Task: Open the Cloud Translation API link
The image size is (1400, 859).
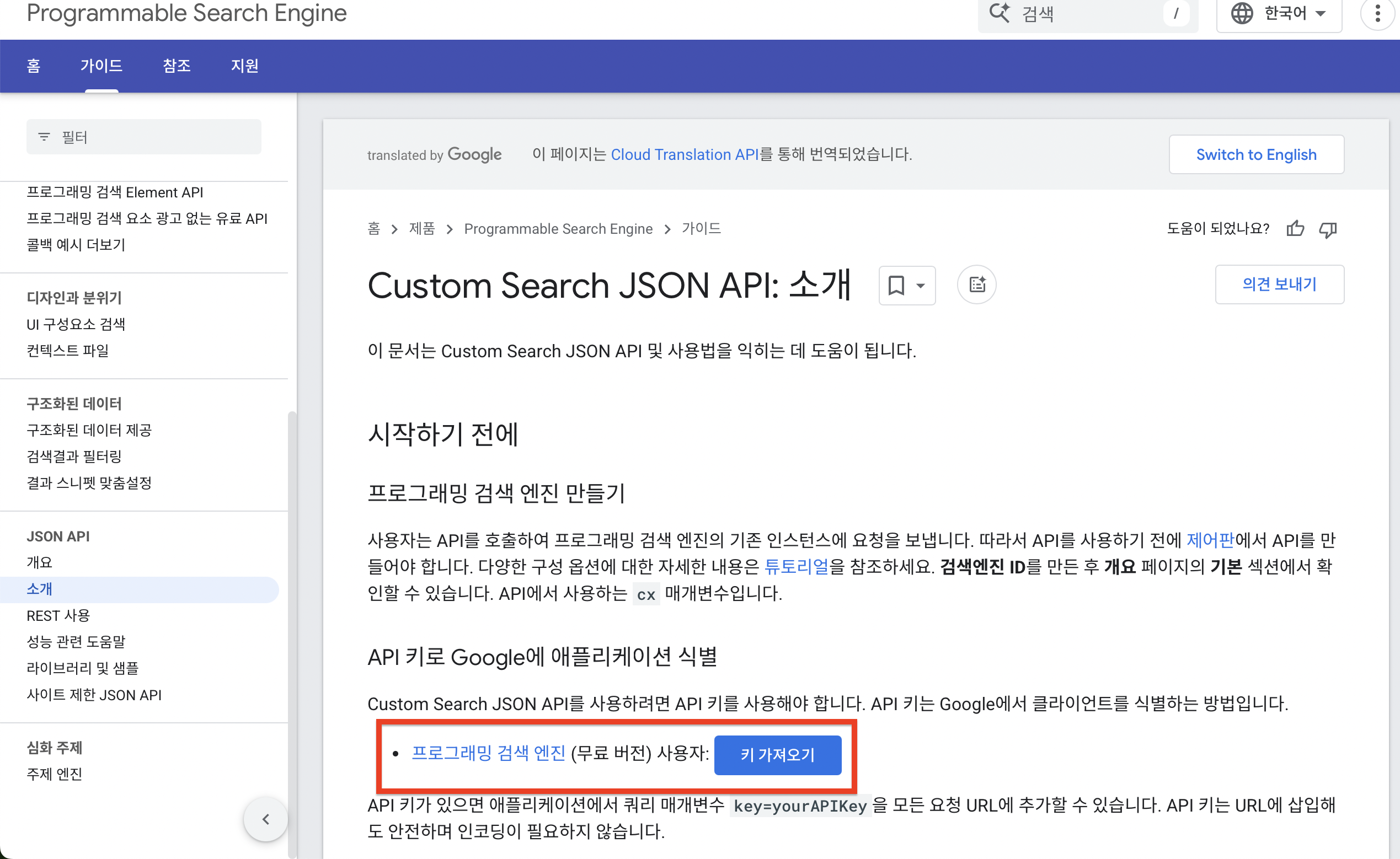Action: coord(685,154)
